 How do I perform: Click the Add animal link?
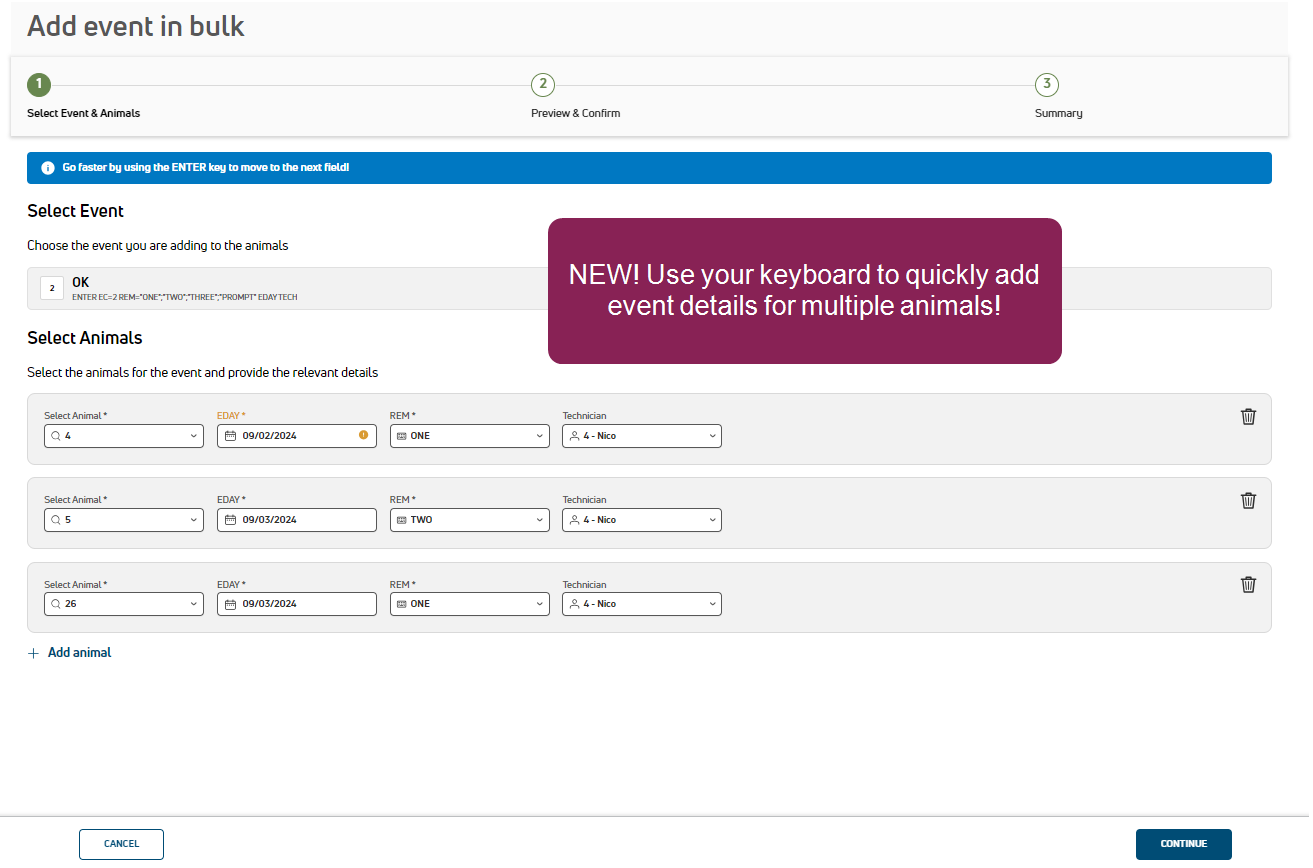click(79, 653)
